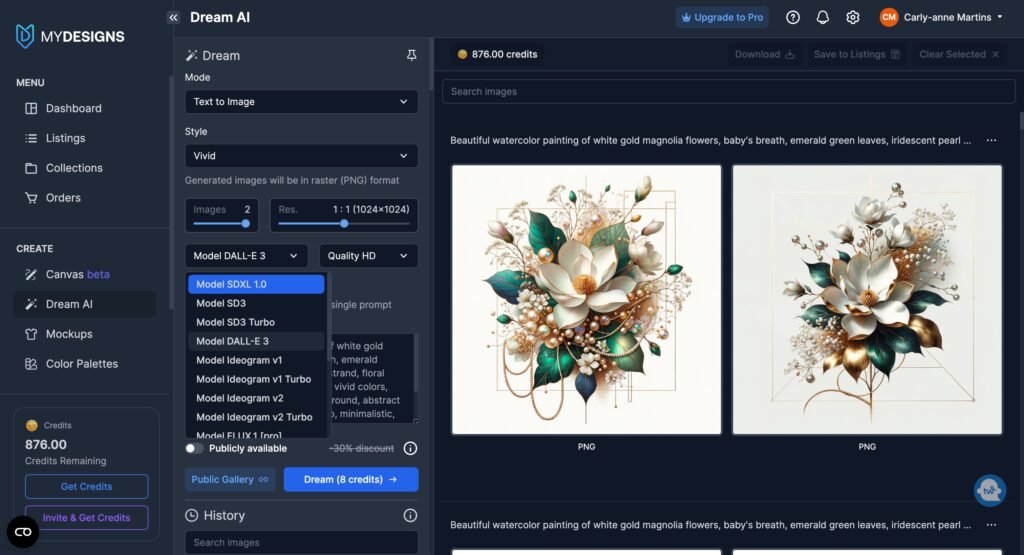1024x555 pixels.
Task: Open the Style Vivid dropdown
Action: (301, 156)
